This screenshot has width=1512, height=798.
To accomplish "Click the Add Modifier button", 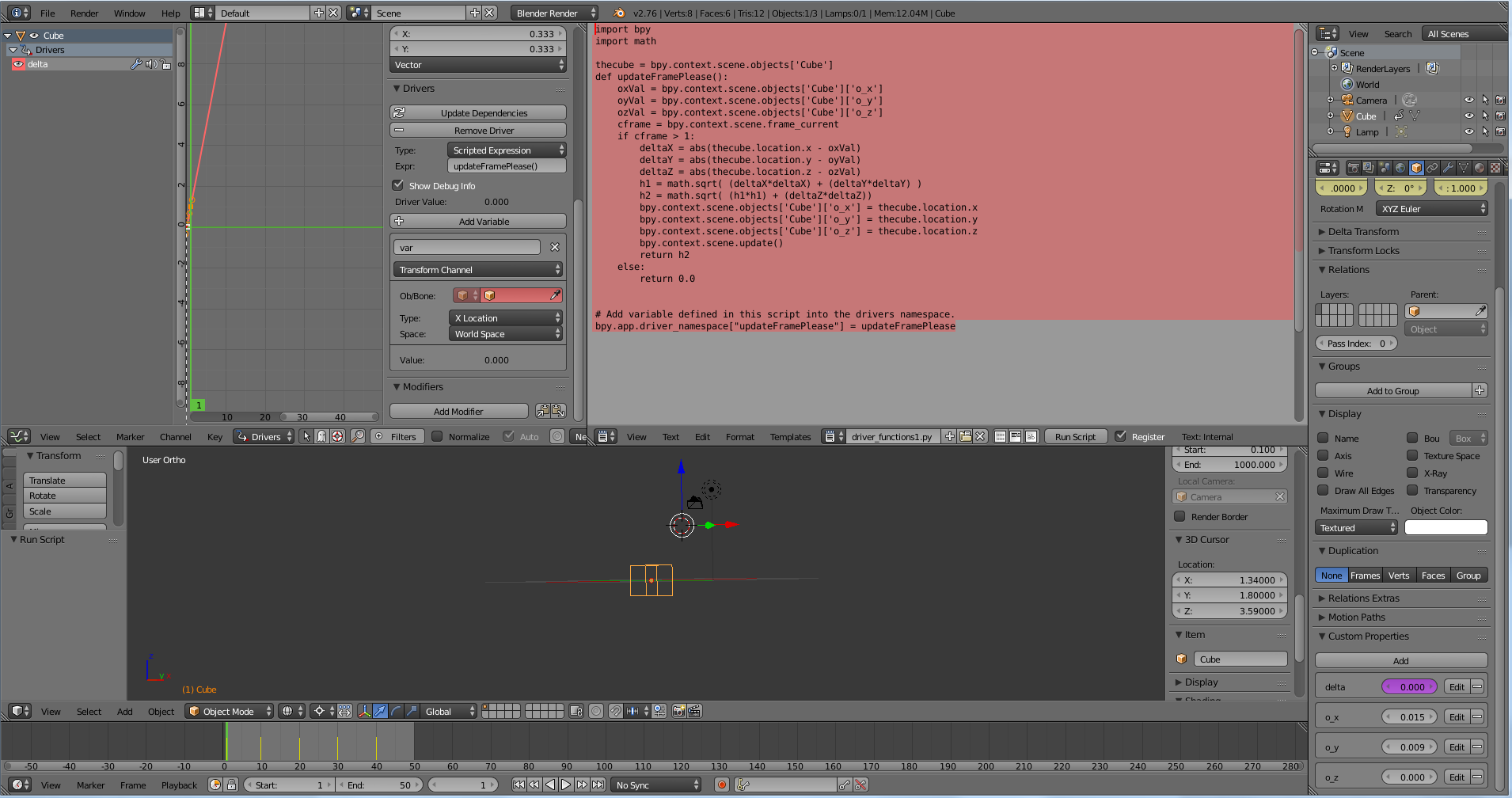I will [x=459, y=411].
